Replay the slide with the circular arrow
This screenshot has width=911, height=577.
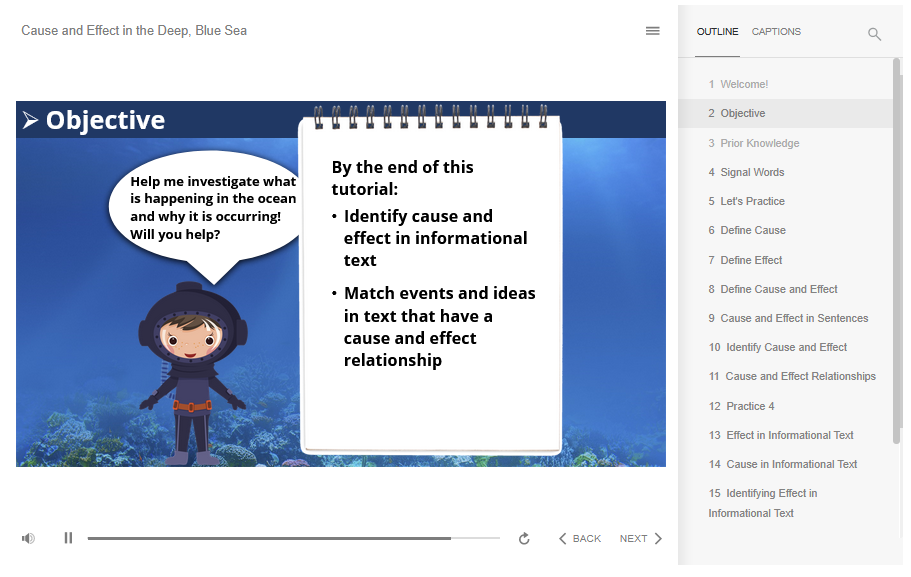click(524, 539)
